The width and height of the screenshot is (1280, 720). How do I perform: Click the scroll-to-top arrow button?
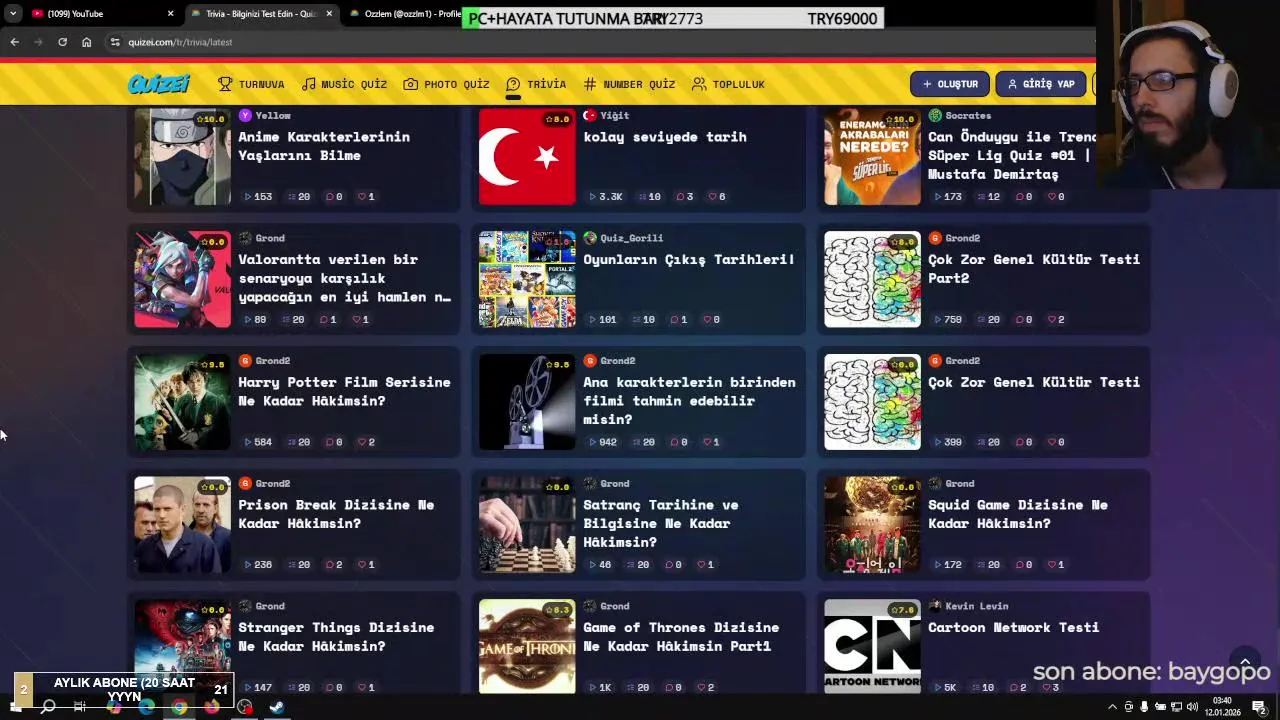tap(1245, 662)
